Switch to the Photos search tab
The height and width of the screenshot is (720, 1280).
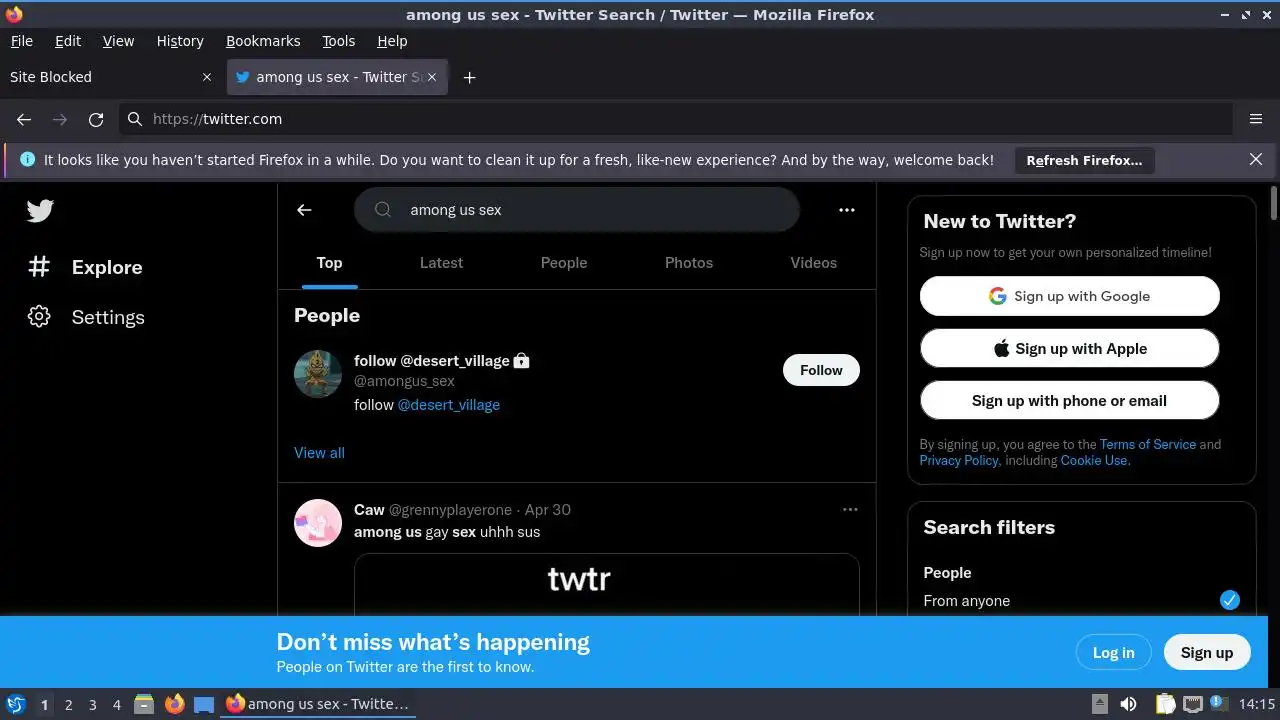(x=689, y=263)
